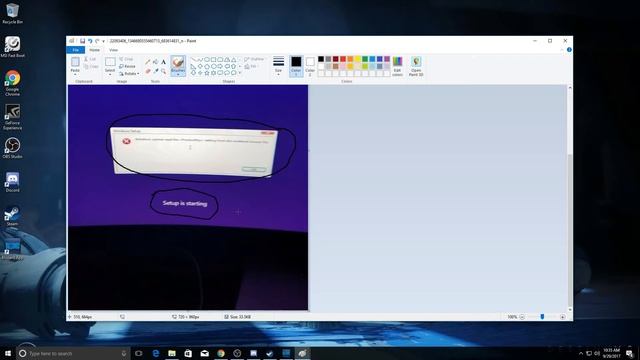The height and width of the screenshot is (360, 640).
Task: Open the Discord desktop shortcut
Action: point(12,182)
